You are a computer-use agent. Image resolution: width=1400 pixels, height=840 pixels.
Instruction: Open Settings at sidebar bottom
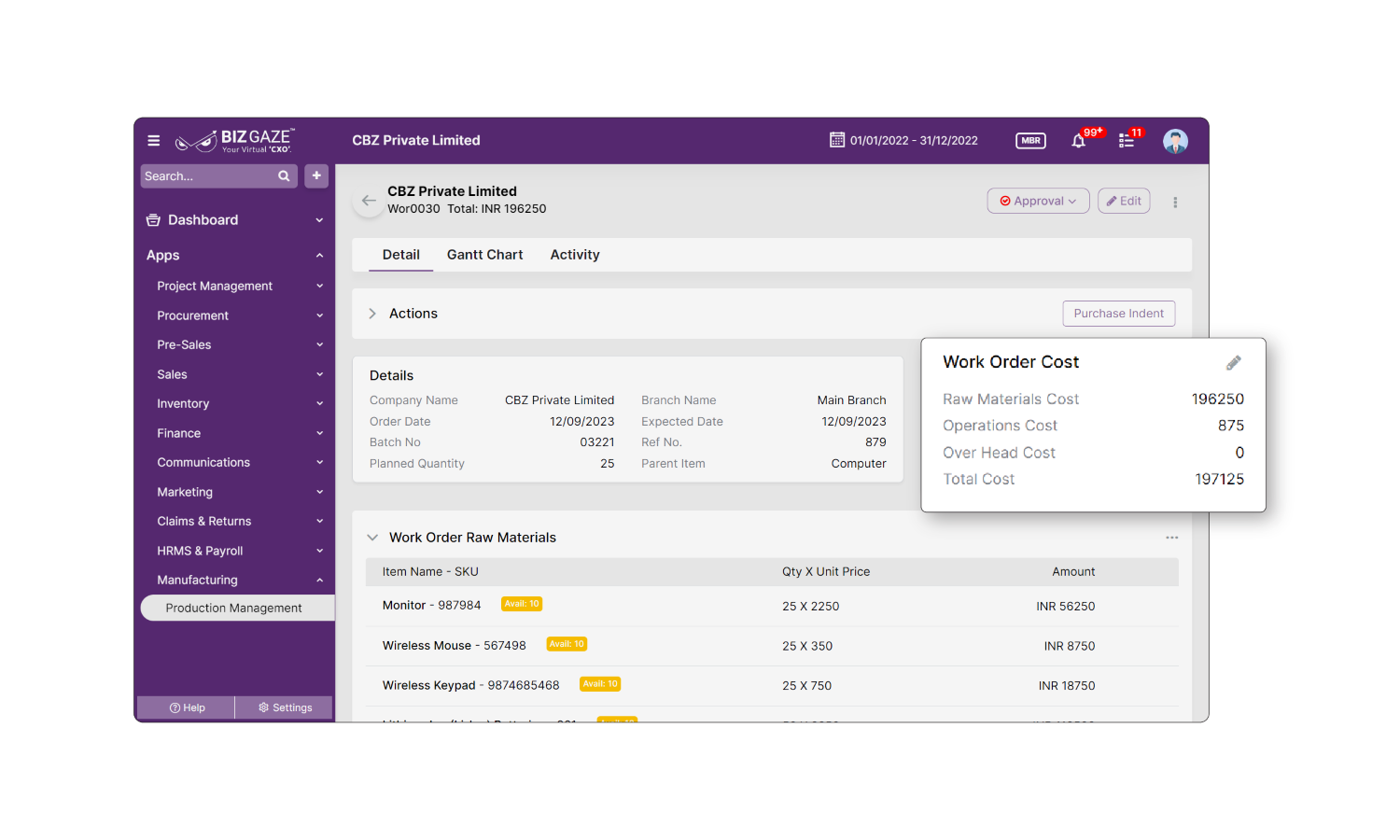(x=285, y=707)
